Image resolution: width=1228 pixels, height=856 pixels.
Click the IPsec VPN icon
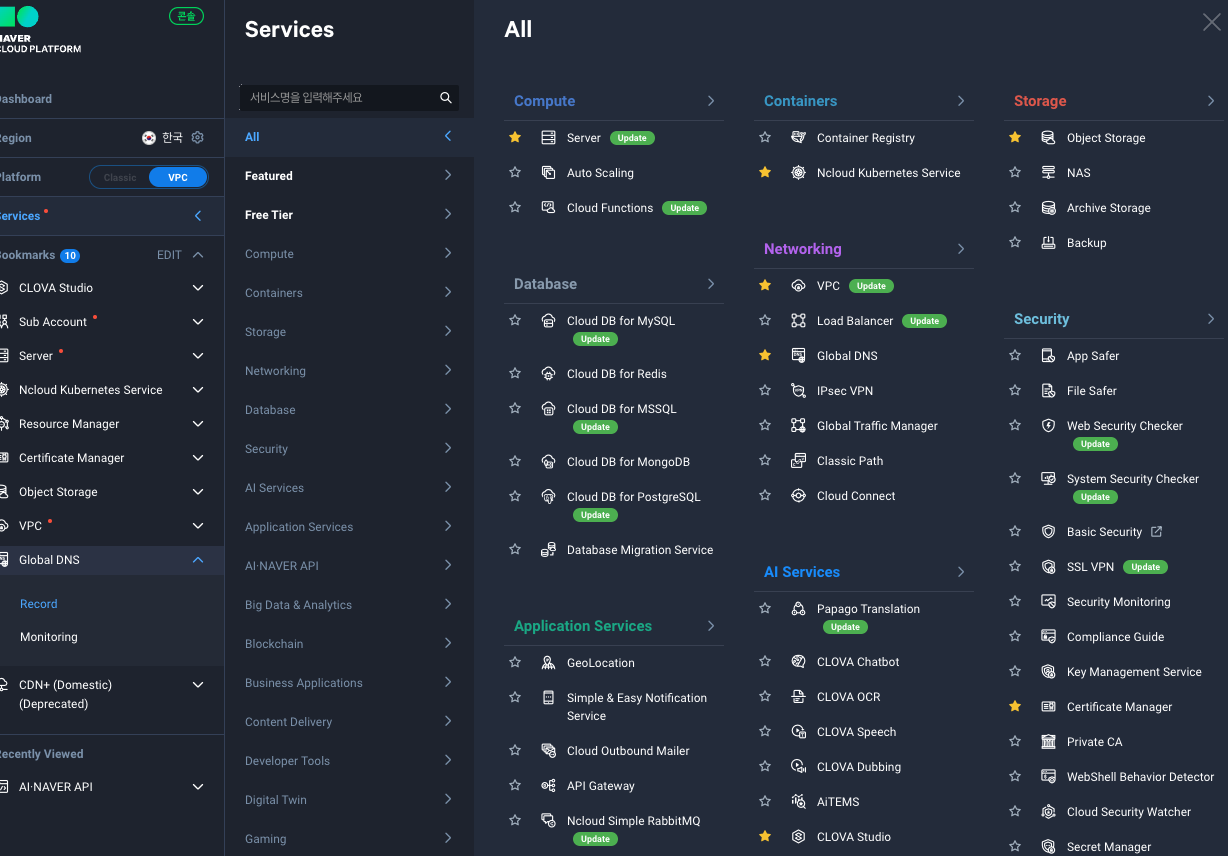798,391
